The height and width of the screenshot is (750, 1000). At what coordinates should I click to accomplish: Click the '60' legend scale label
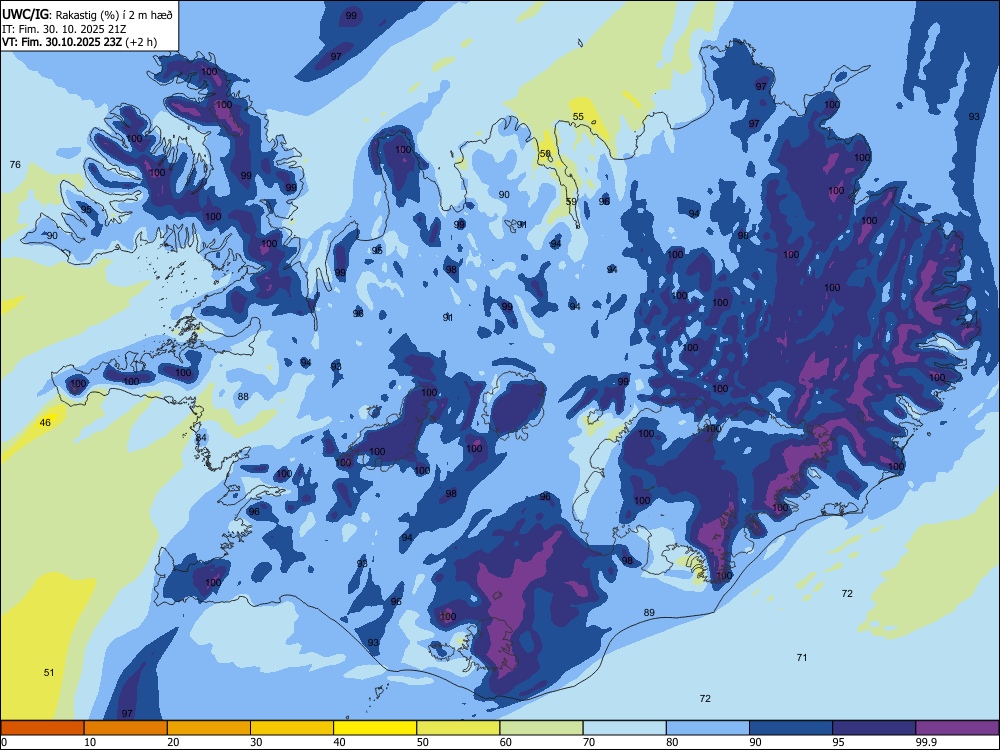pos(506,742)
